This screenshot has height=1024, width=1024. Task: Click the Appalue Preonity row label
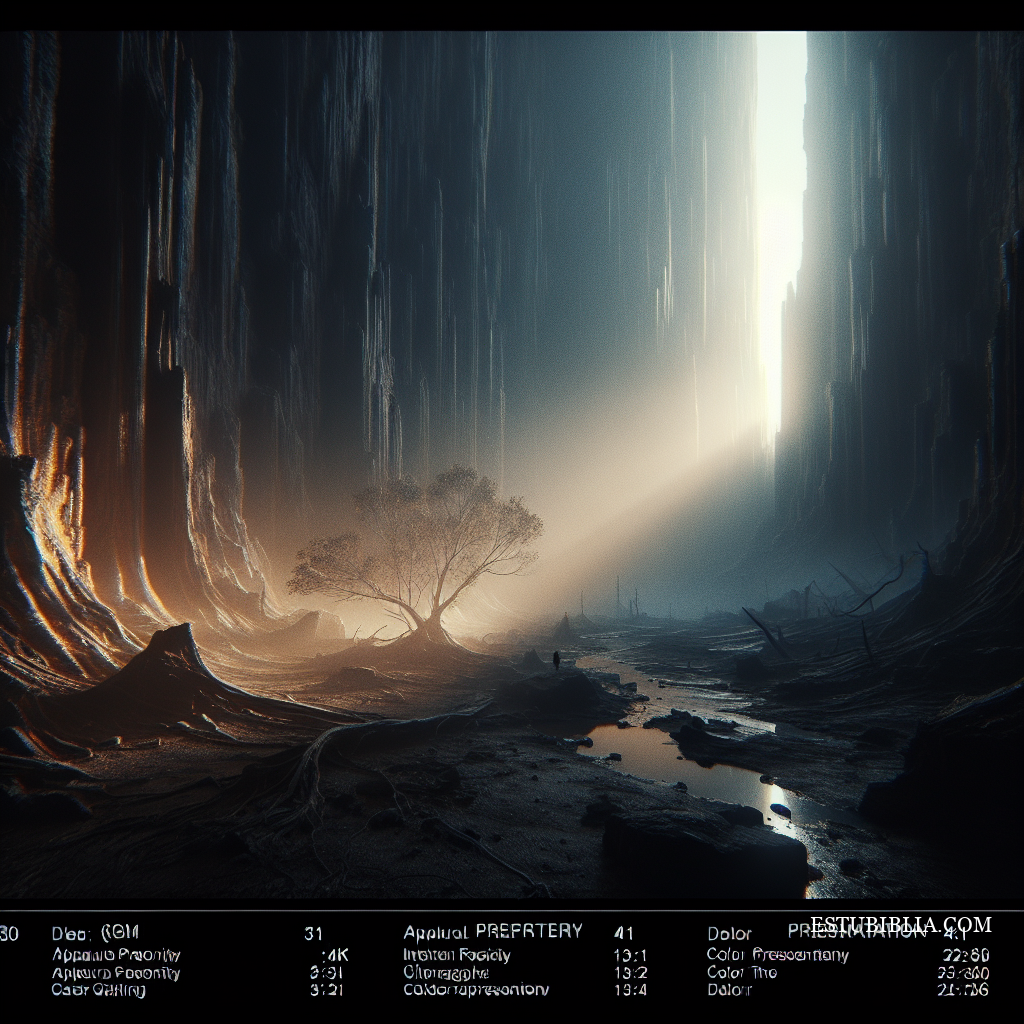point(116,954)
